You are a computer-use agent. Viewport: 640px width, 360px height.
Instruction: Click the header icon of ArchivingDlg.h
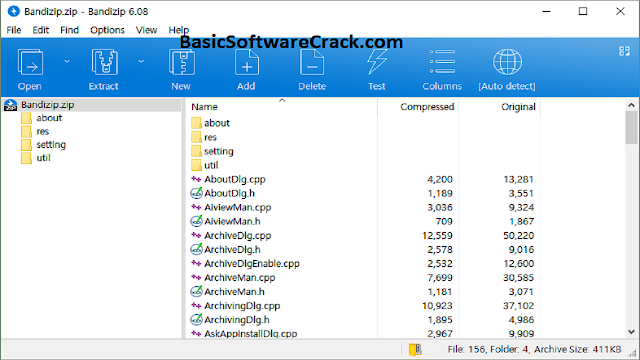tap(196, 320)
